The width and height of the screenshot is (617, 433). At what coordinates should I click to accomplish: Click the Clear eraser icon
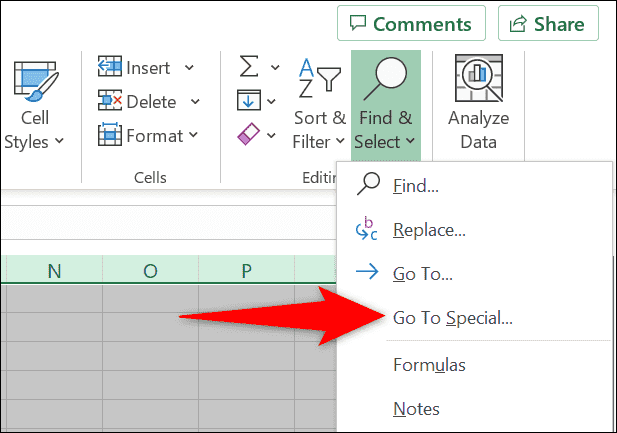pos(248,133)
